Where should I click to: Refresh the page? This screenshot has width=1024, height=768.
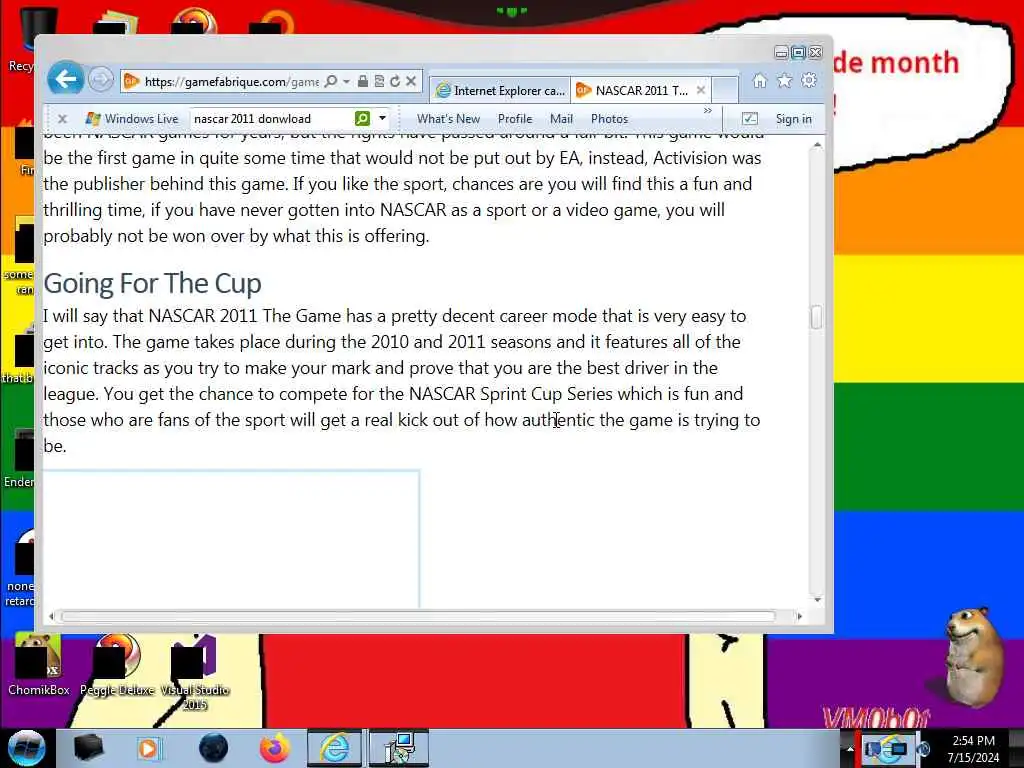click(395, 81)
